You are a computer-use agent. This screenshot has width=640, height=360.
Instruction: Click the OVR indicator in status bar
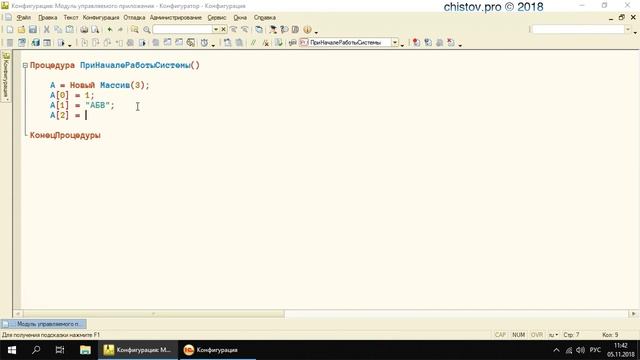[x=537, y=335]
